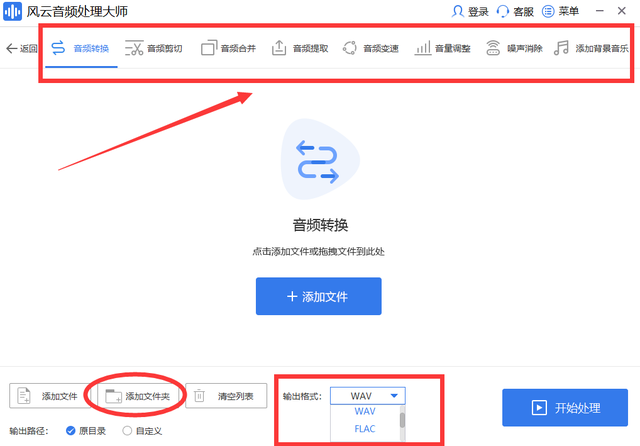Click the 输出路径 label
This screenshot has width=640, height=446.
[x=29, y=431]
